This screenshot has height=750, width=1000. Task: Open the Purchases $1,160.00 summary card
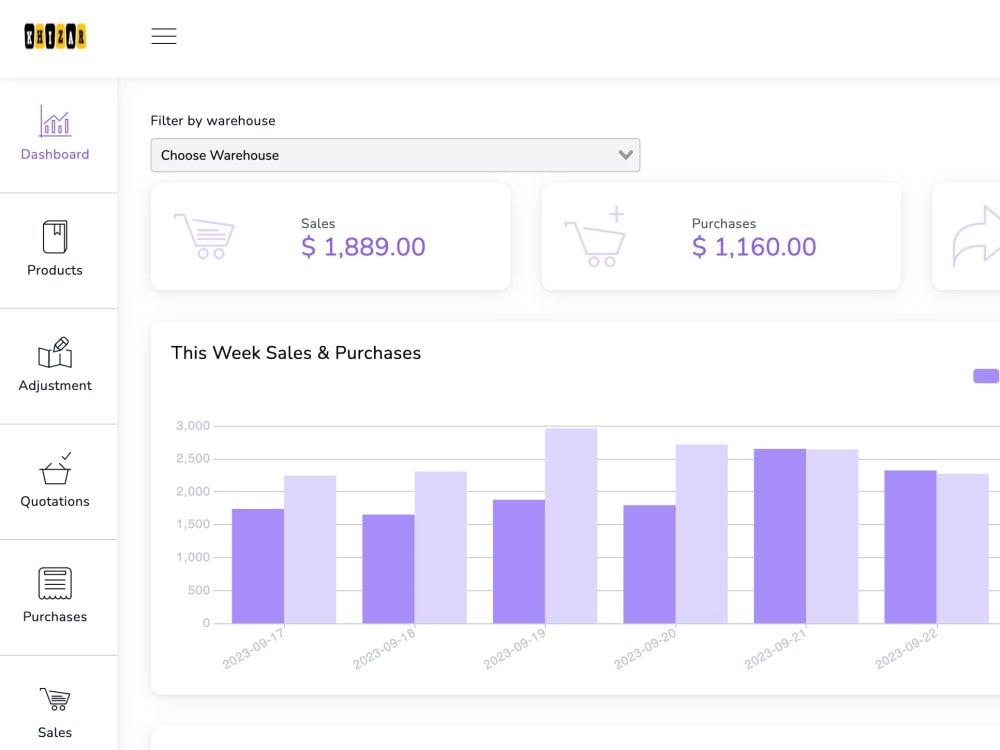click(x=720, y=236)
